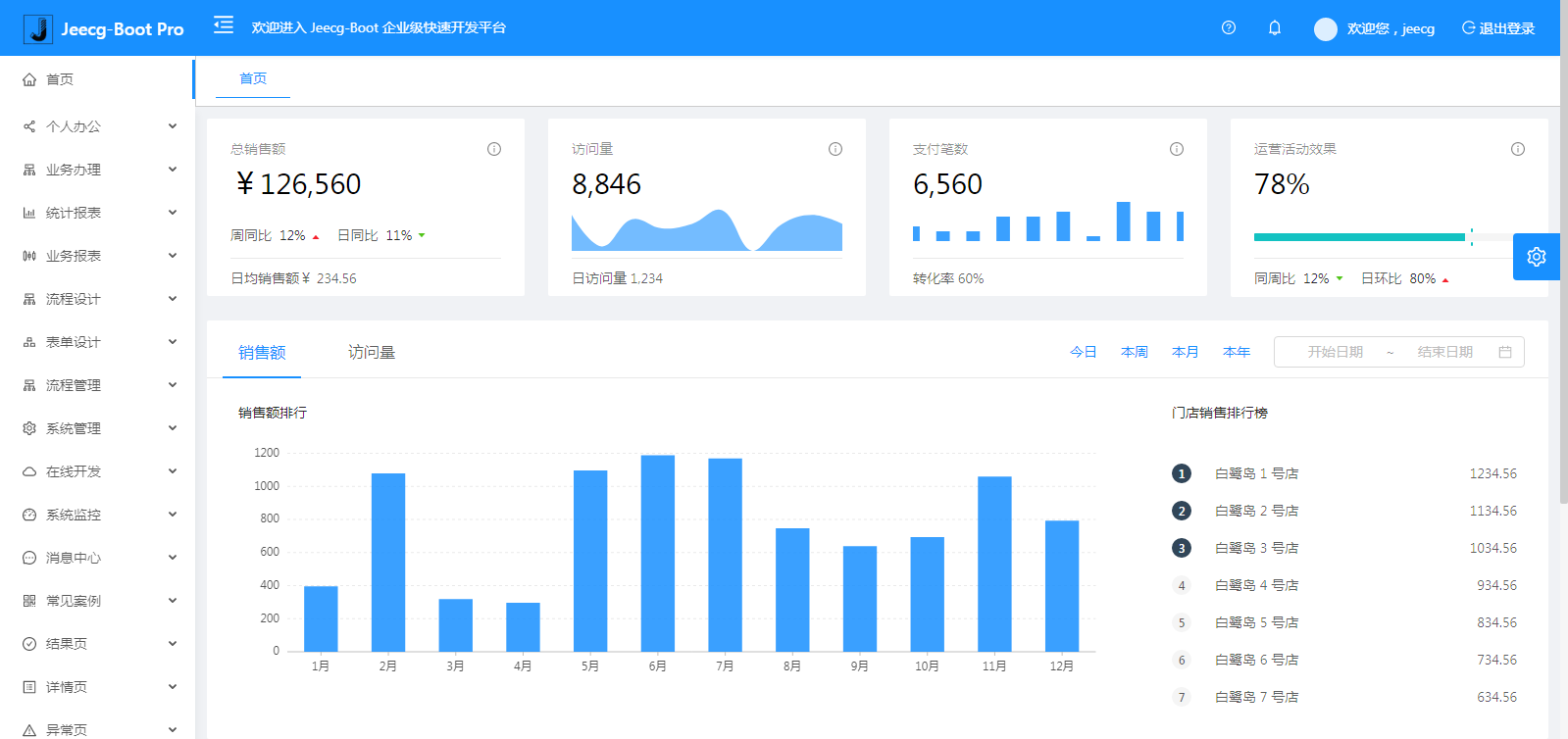
Task: Select the 销售额 tab
Action: tap(262, 352)
